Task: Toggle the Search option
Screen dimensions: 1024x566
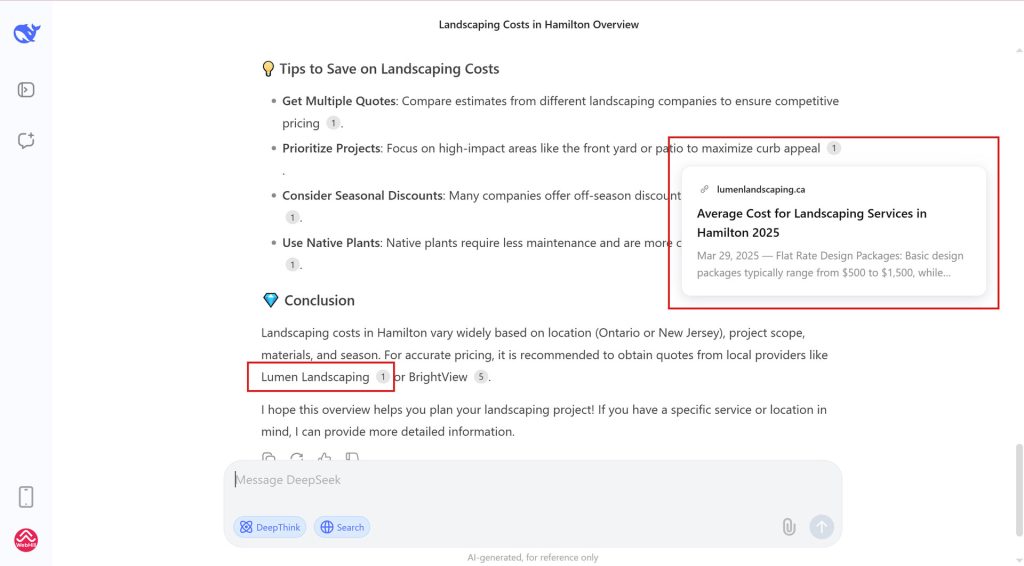Action: [x=342, y=527]
